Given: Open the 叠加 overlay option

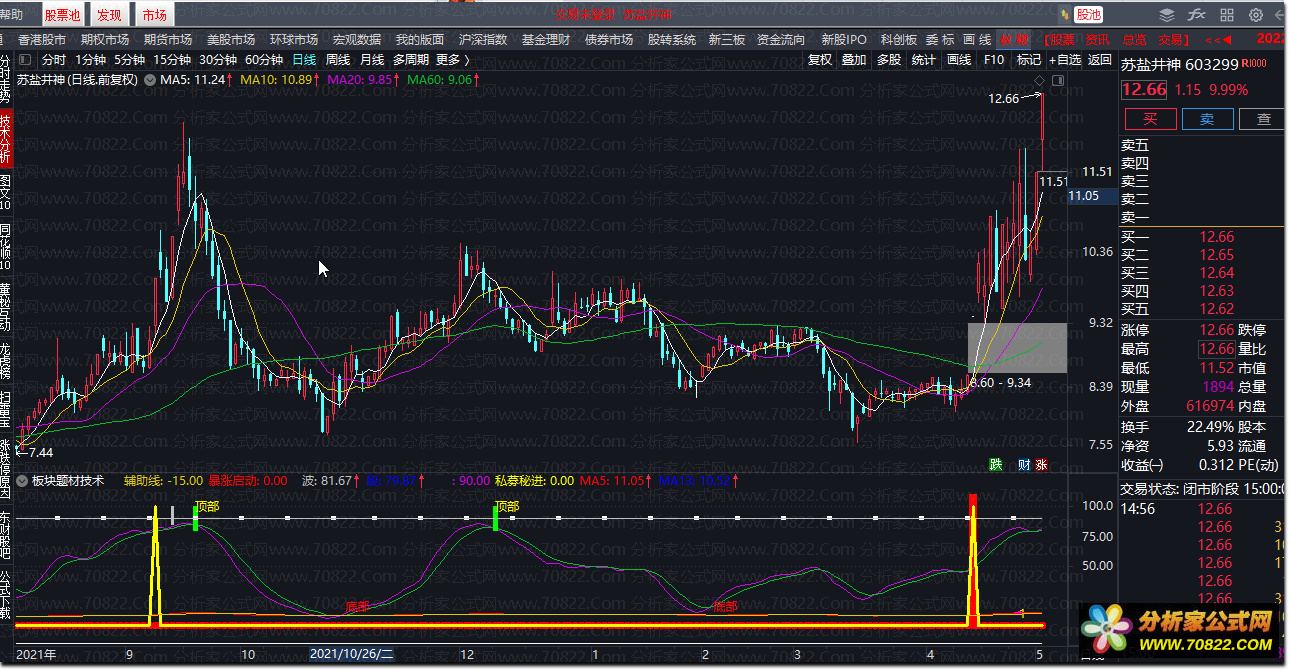Looking at the screenshot, I should (854, 60).
